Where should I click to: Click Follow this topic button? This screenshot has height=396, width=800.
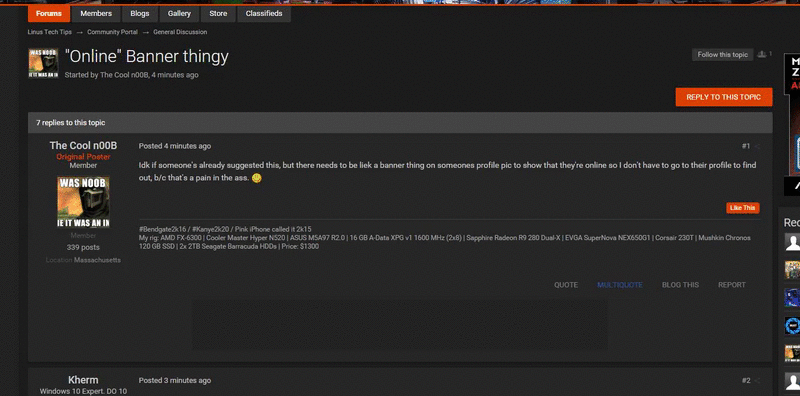pyautogui.click(x=722, y=55)
